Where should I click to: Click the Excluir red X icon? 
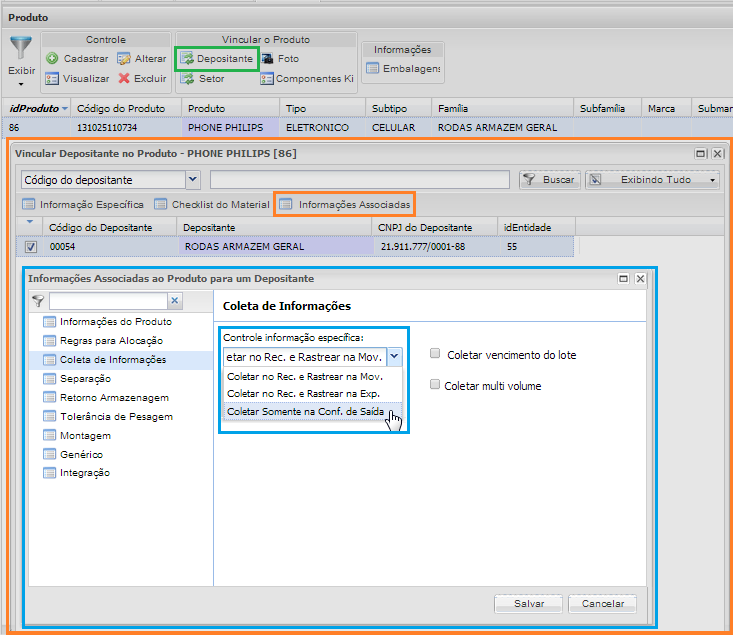124,78
